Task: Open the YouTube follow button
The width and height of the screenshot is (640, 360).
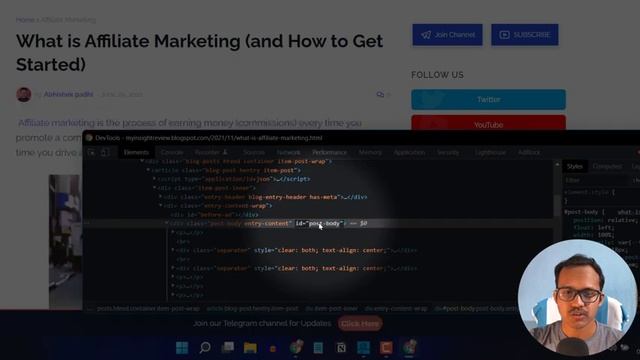Action: [x=488, y=123]
